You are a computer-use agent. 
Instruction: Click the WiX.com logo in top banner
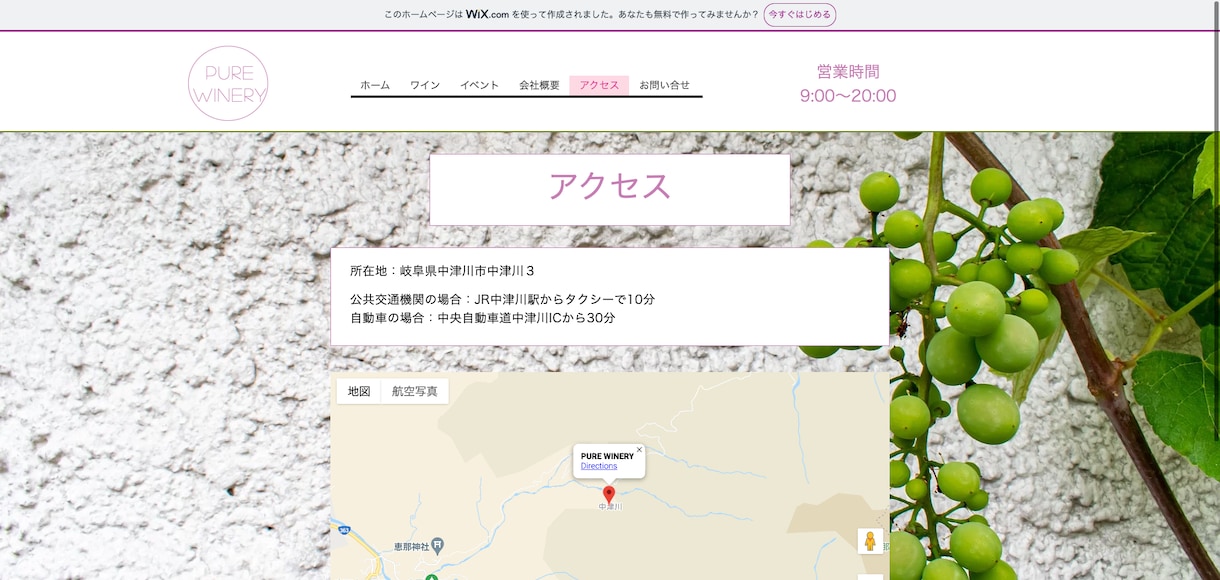(x=487, y=14)
